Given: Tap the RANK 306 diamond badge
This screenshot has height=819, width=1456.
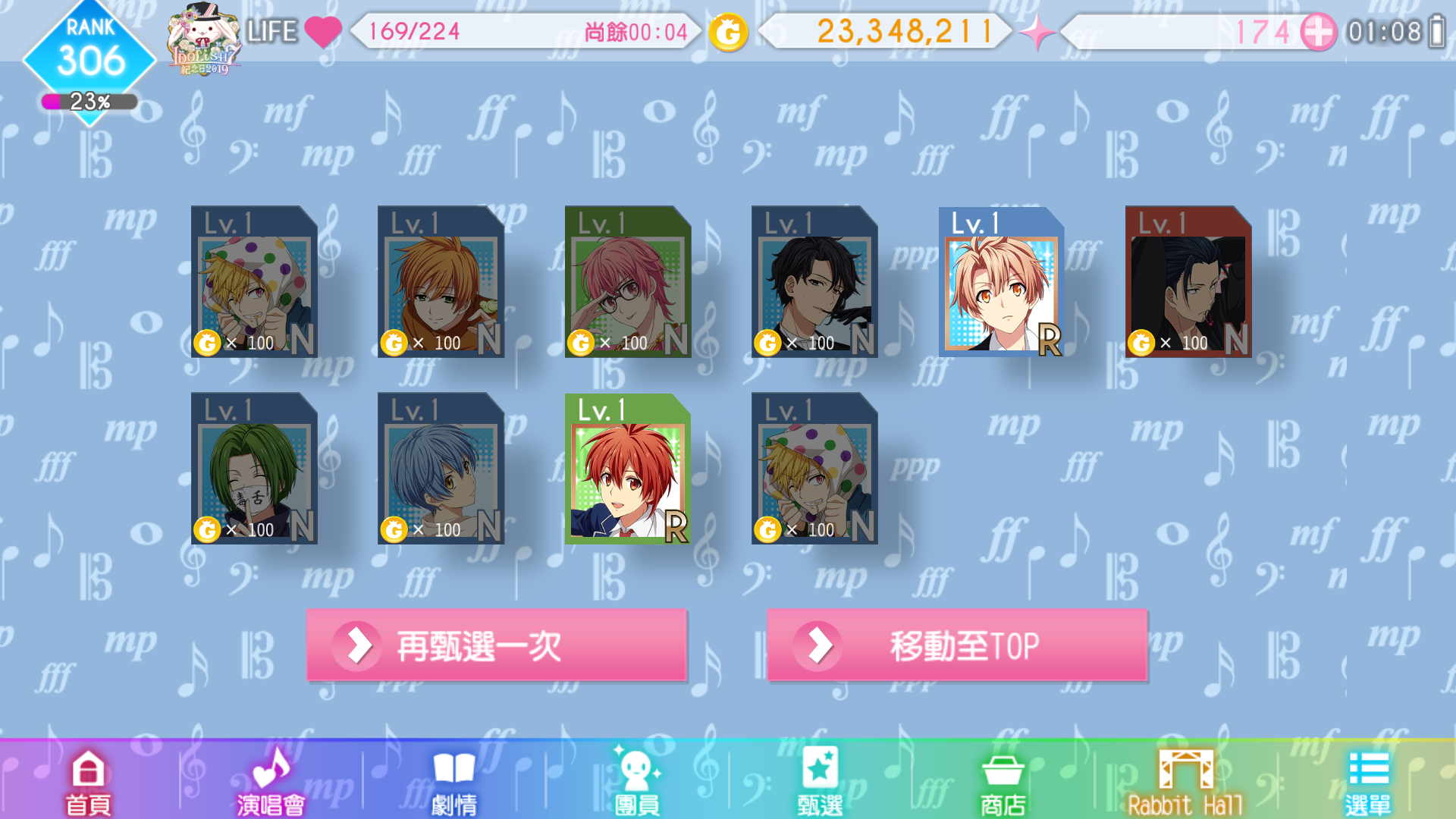Looking at the screenshot, I should tap(89, 55).
